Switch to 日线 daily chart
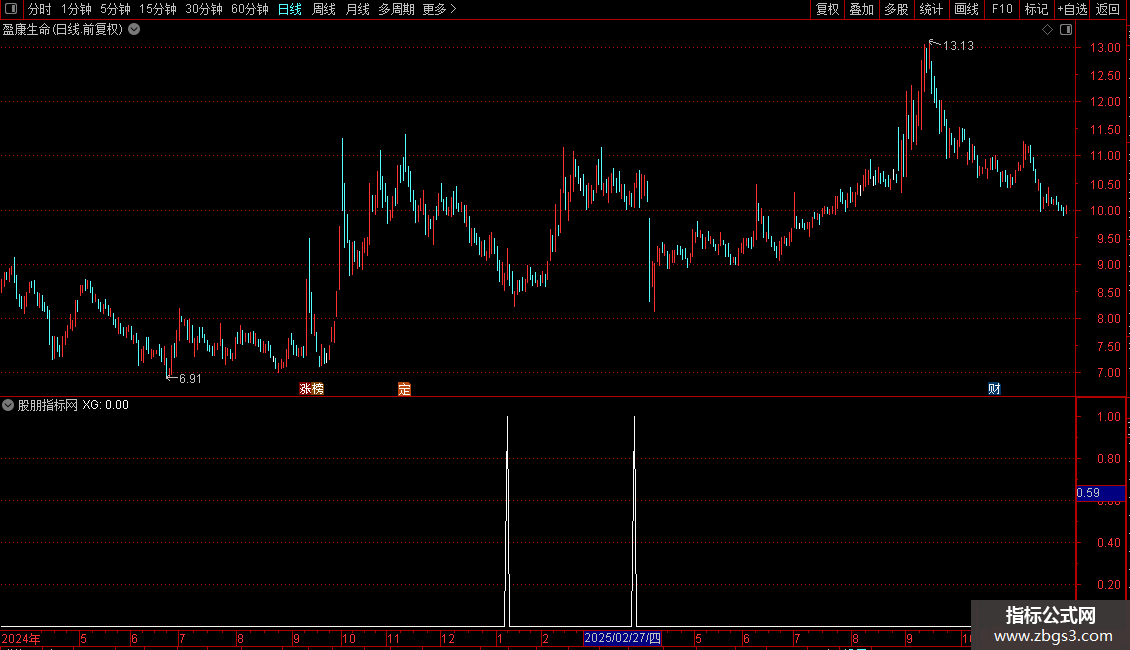The image size is (1130, 650). coord(290,9)
